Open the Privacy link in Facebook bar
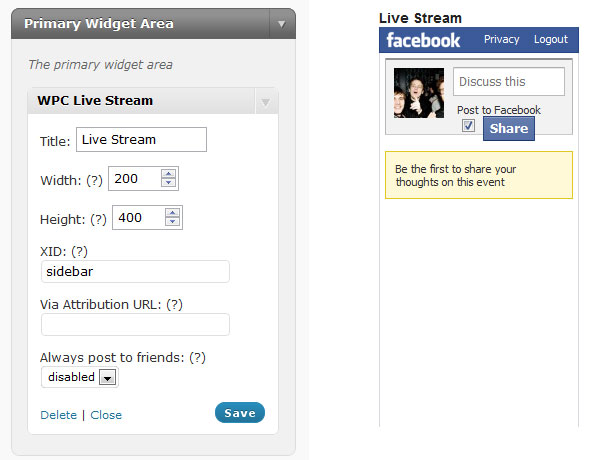Viewport: 600px width, 460px height. (x=501, y=39)
